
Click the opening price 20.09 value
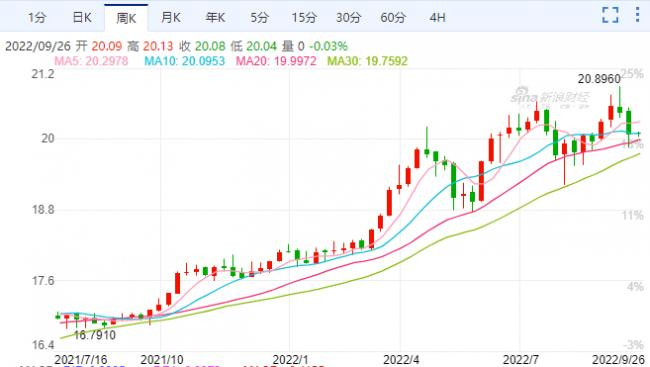107,46
